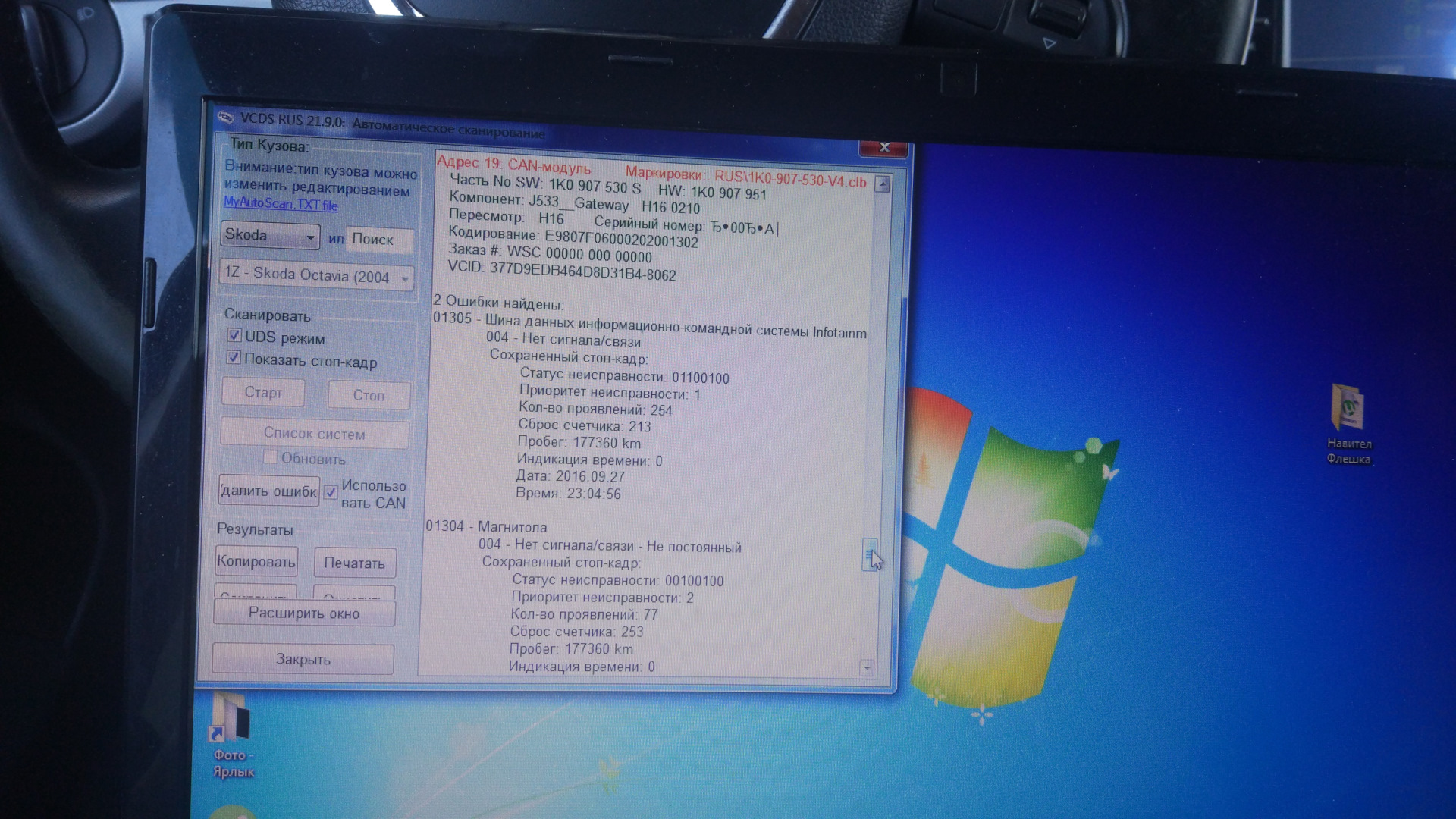Click the scroll-down arrow in the results pane
Viewport: 1456px width, 819px height.
click(x=867, y=668)
